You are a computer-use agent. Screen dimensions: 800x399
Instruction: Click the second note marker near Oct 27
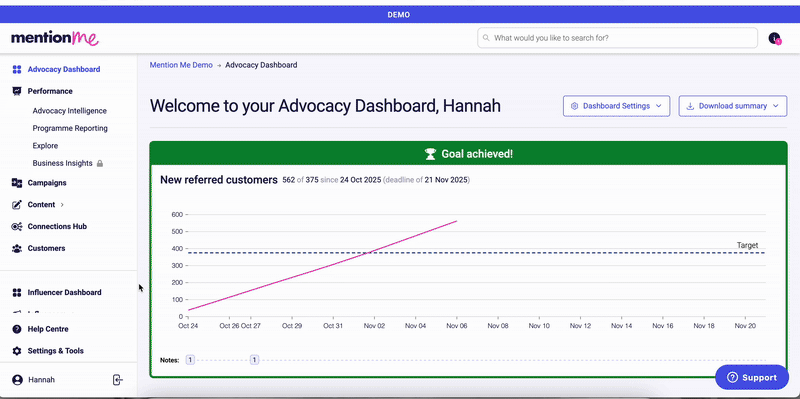(255, 360)
